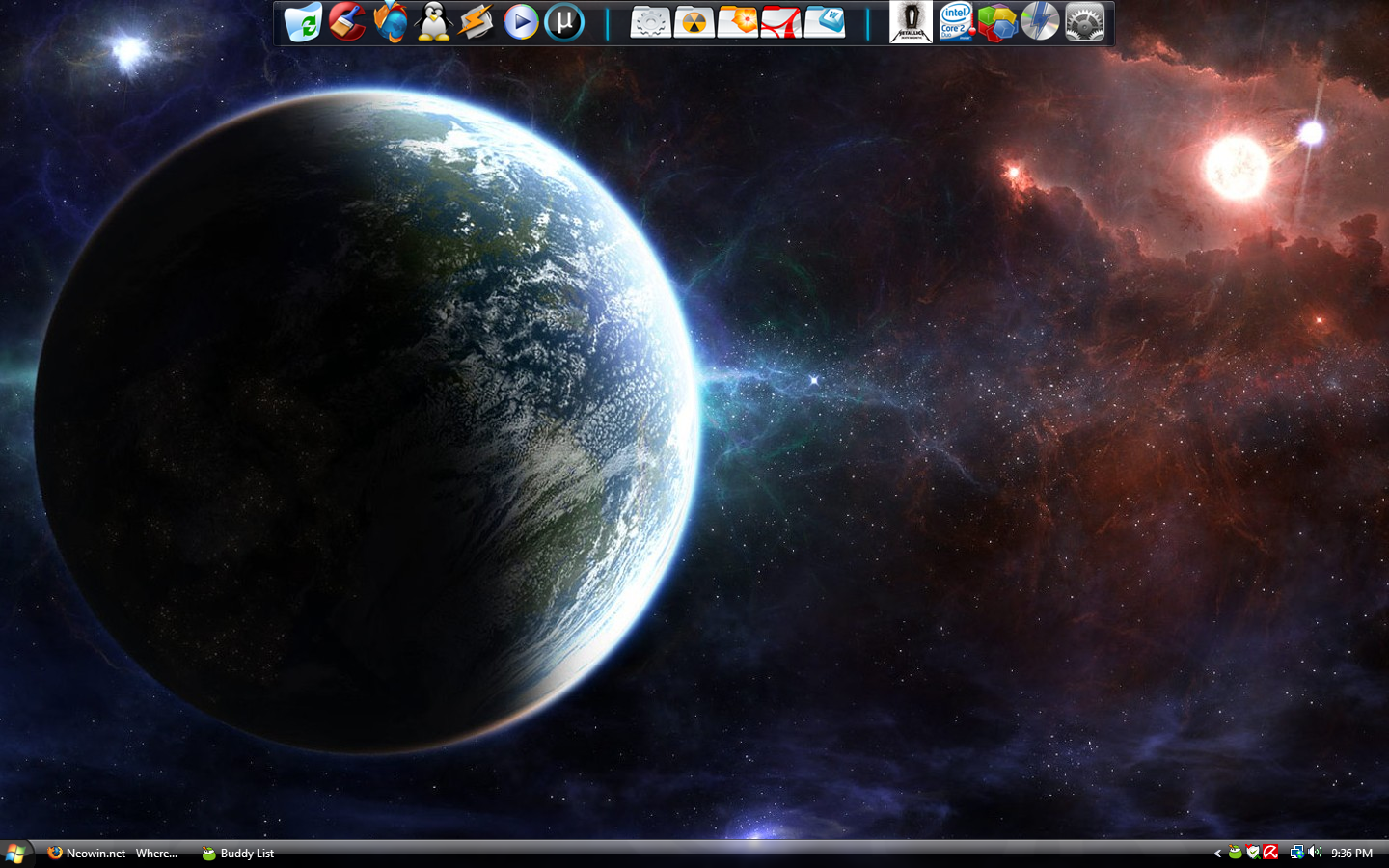Open the gear settings folder in dock
Screen dimensions: 1389x868
[x=650, y=22]
